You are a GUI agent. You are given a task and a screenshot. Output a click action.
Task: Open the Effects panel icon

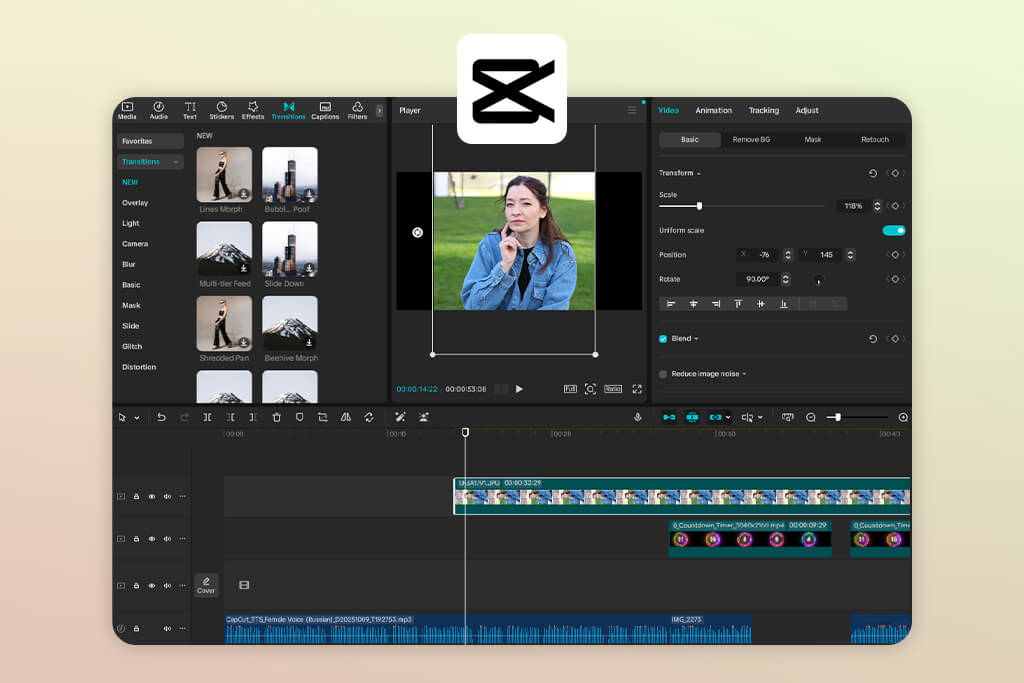(253, 110)
